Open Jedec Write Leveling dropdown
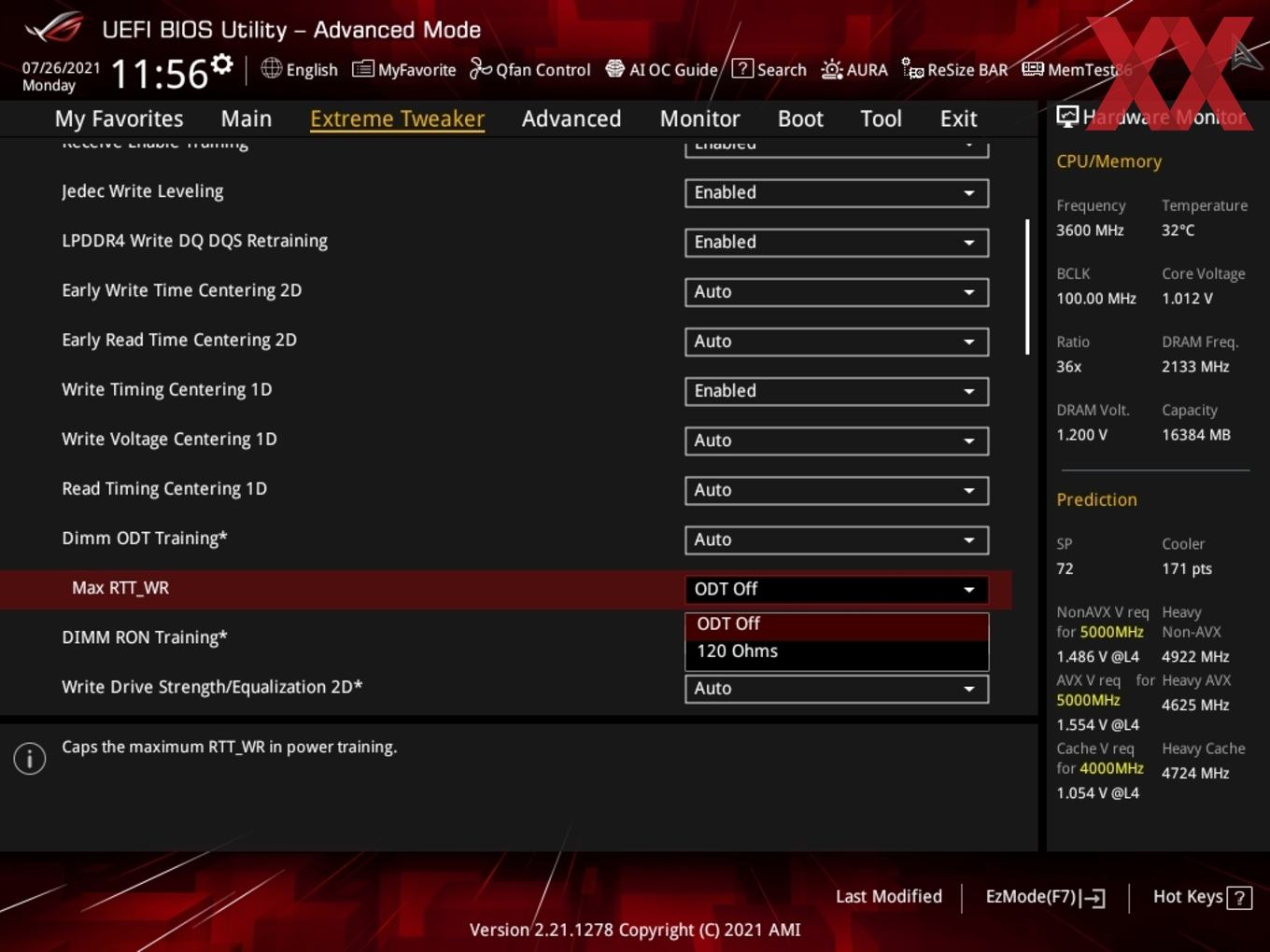Screen dimensions: 1270x952 point(837,192)
